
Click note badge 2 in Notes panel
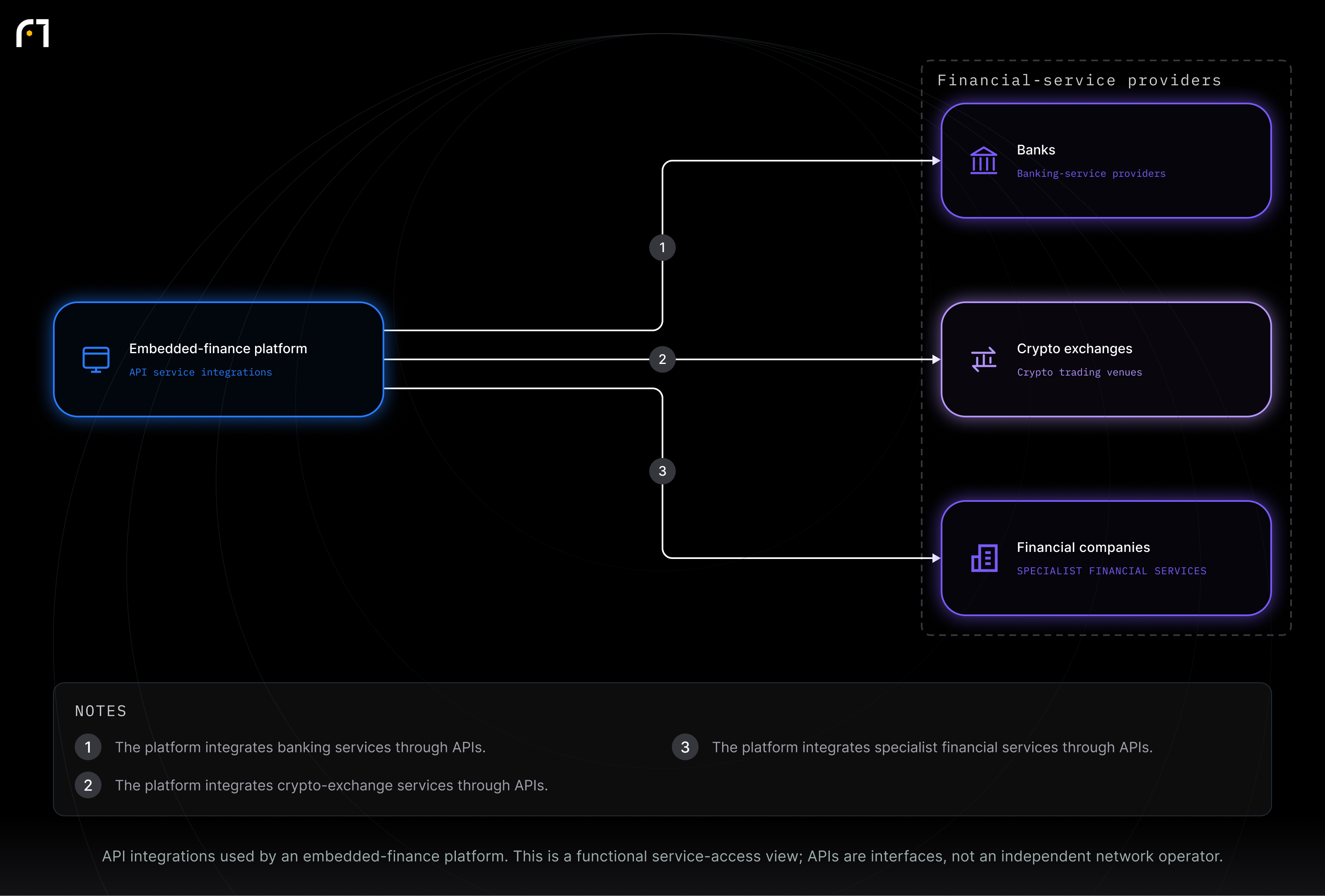pyautogui.click(x=88, y=785)
